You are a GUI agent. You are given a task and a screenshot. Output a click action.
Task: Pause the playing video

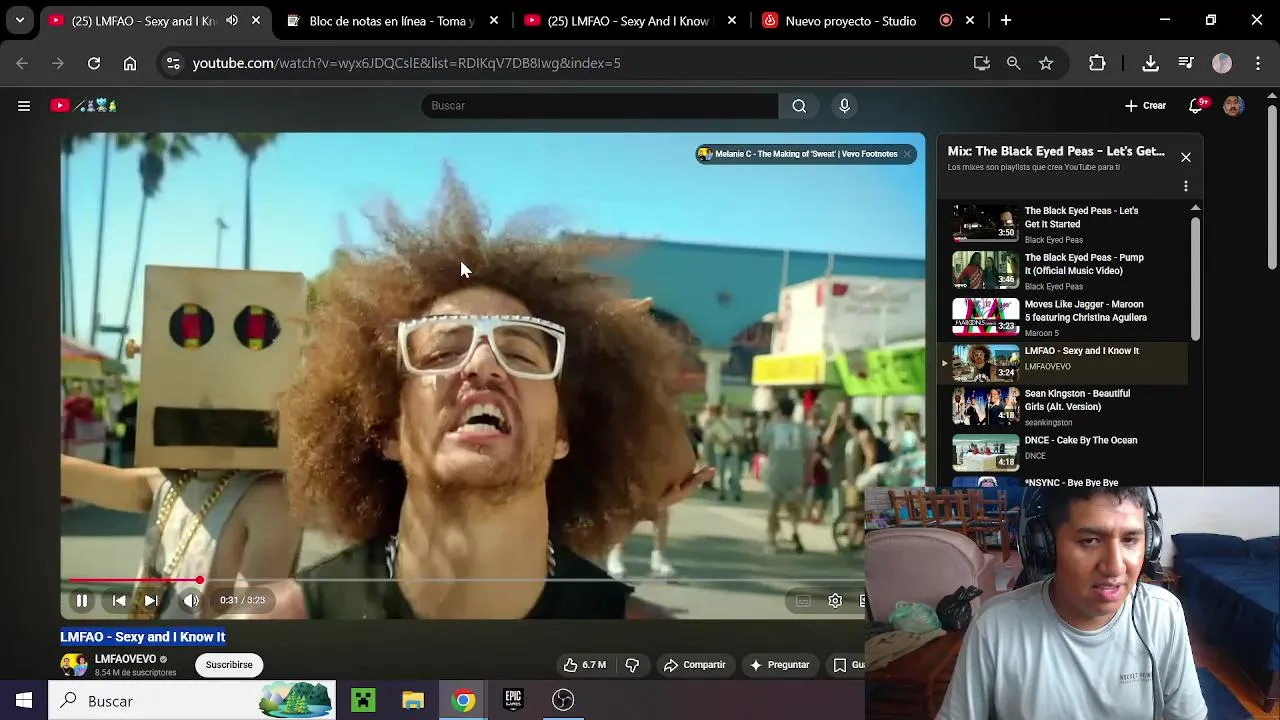click(x=82, y=600)
